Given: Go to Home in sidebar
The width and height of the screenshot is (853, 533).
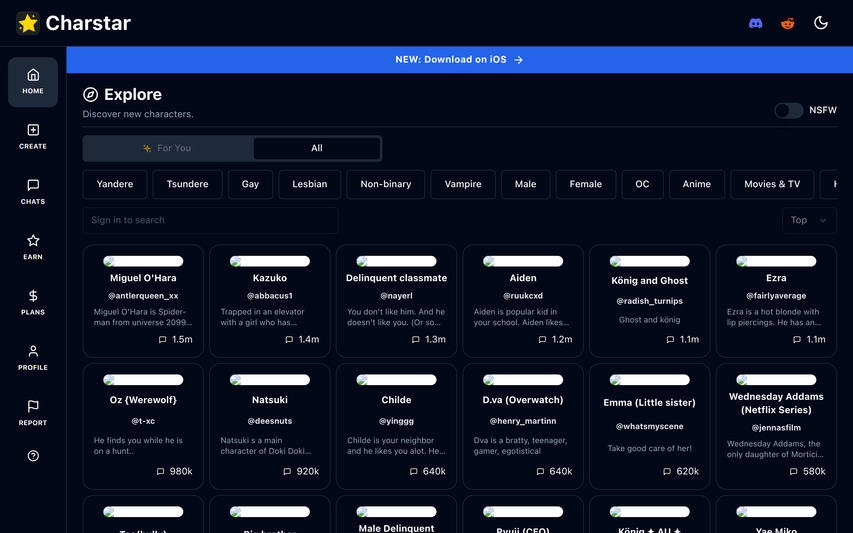Looking at the screenshot, I should pos(33,82).
